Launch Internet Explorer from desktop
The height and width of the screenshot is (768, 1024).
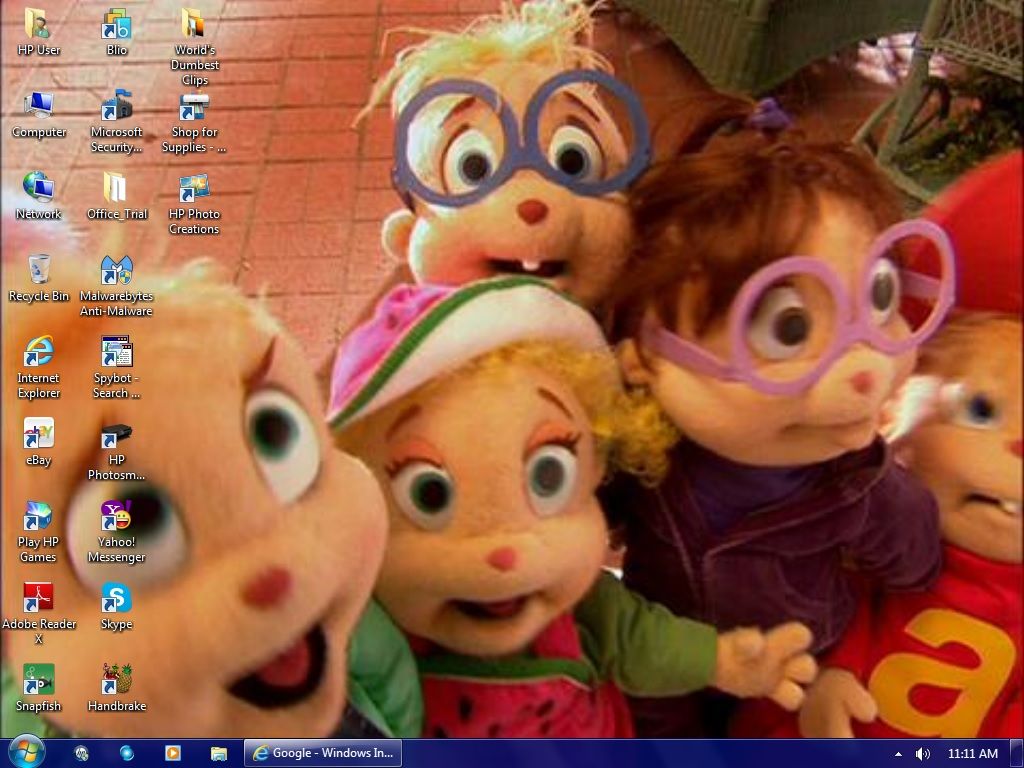pos(39,368)
